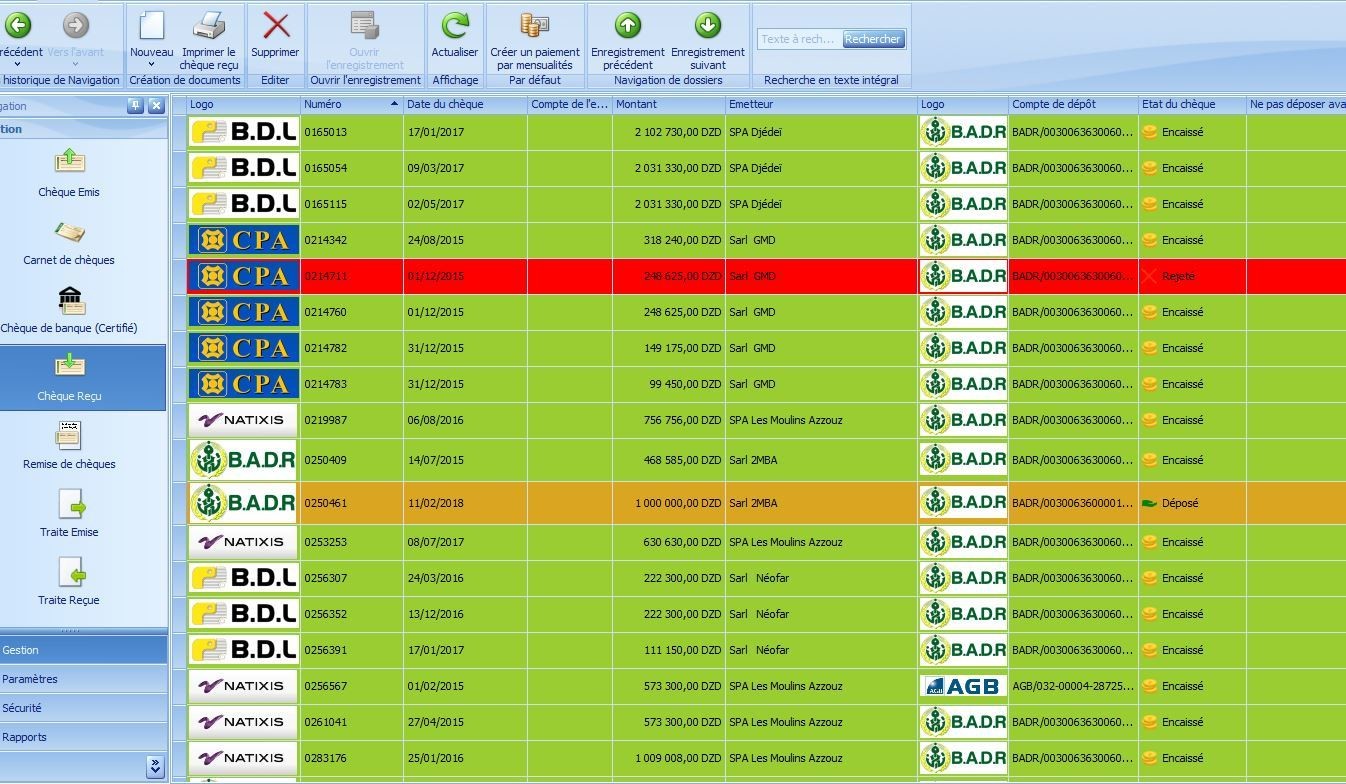
Task: Select cheque number 0214760
Action: [x=326, y=312]
